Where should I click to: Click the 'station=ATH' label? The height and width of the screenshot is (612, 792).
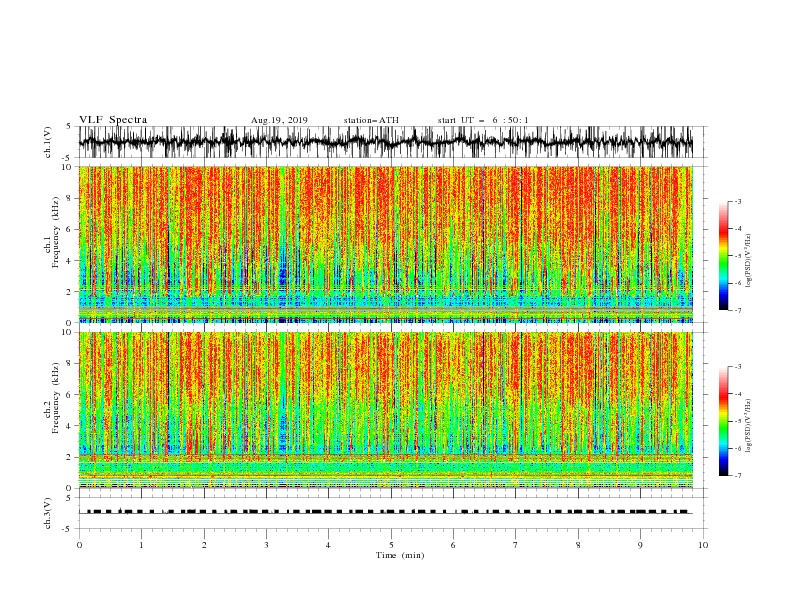coord(371,120)
